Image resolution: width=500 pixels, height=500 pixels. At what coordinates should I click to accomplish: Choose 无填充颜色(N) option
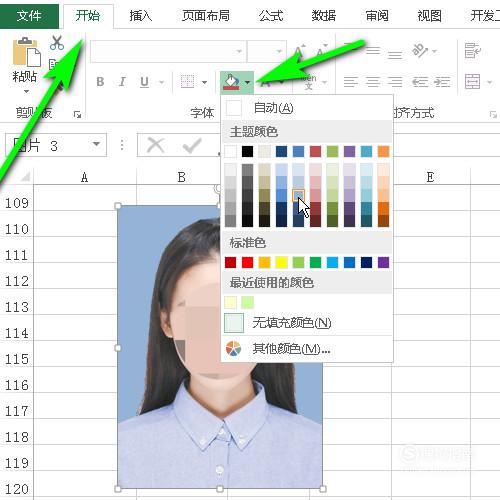(x=307, y=323)
